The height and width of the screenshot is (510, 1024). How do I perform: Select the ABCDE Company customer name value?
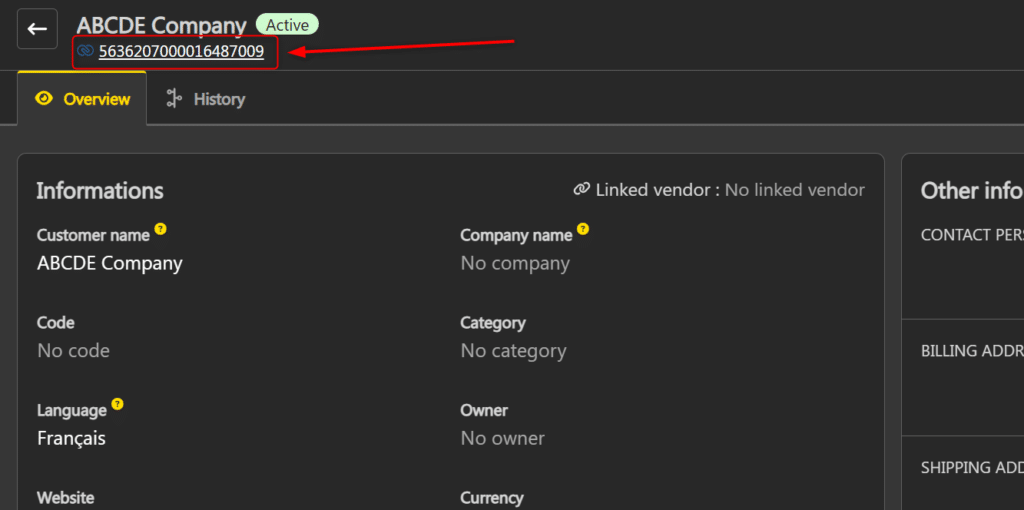tap(110, 264)
